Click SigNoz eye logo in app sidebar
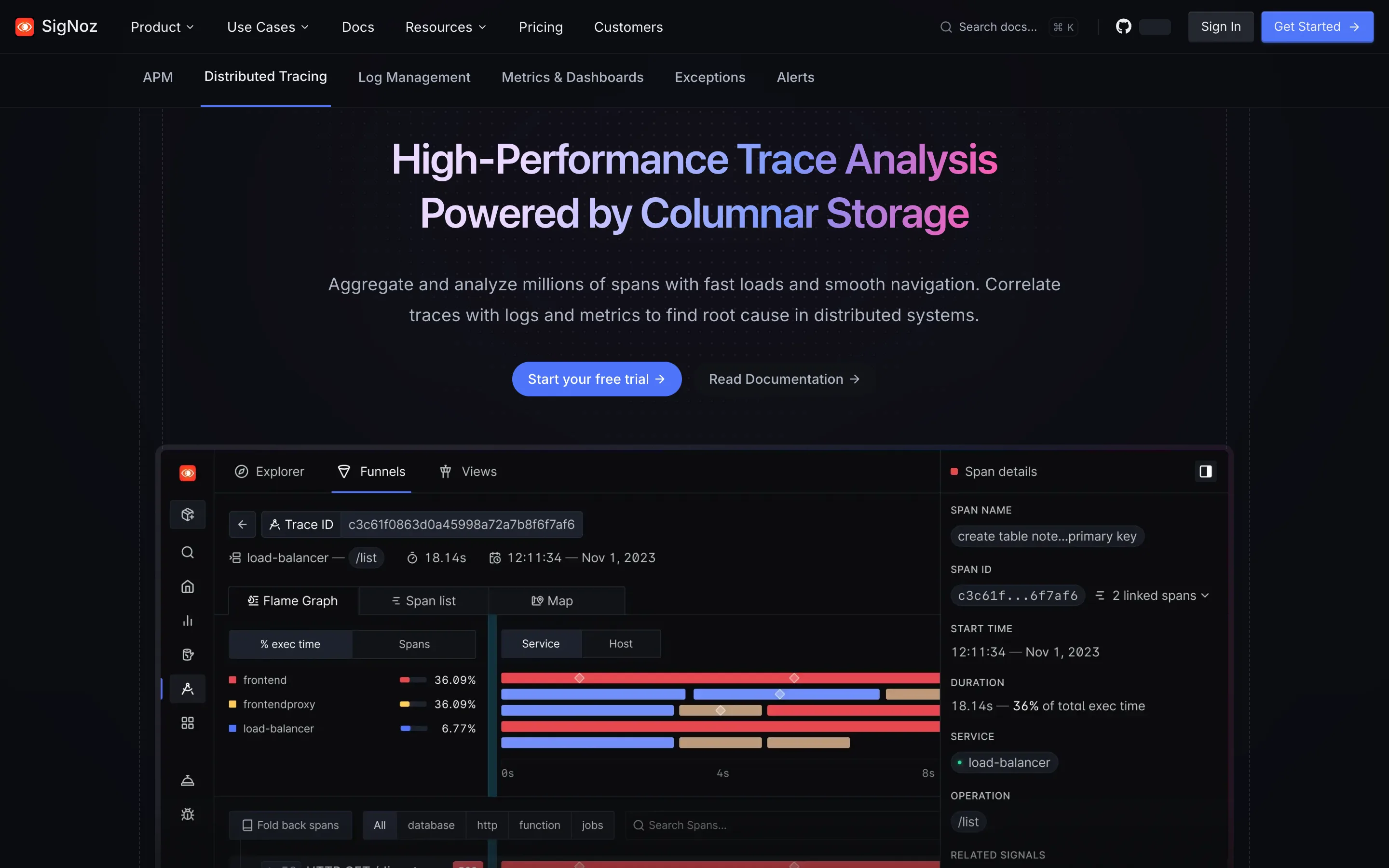 coord(188,473)
